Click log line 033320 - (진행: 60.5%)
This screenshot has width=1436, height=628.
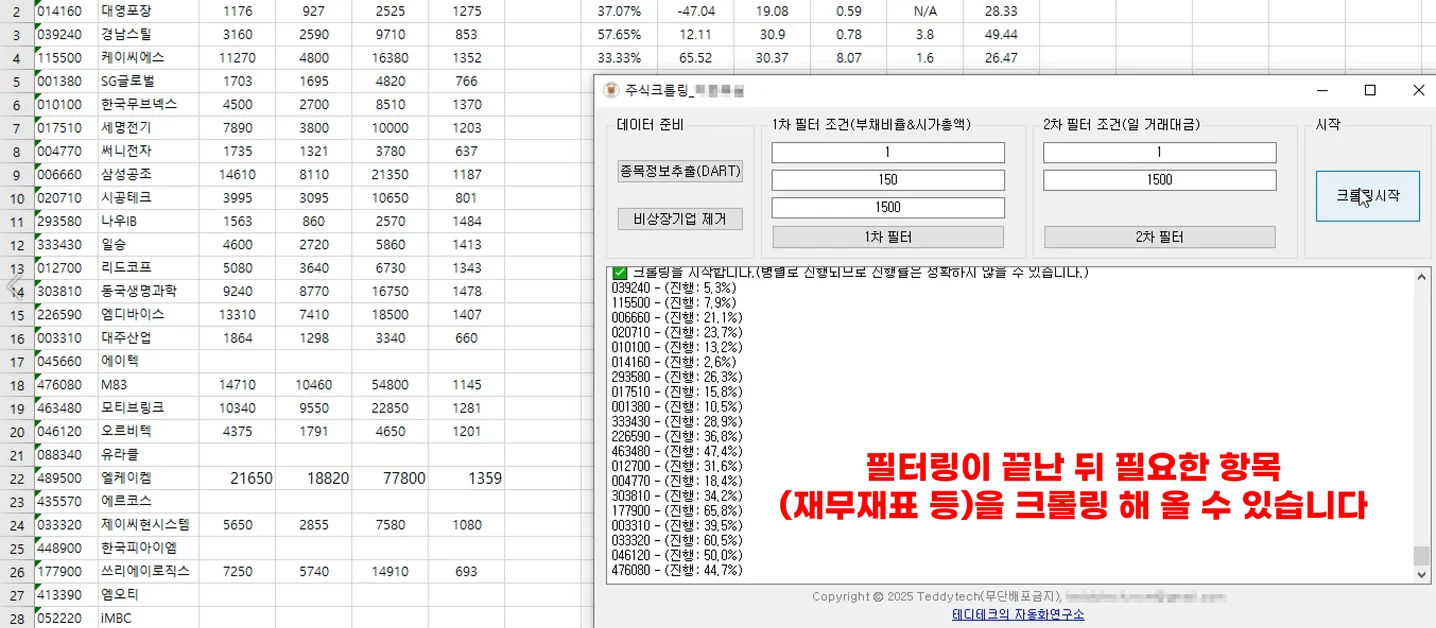(x=677, y=540)
